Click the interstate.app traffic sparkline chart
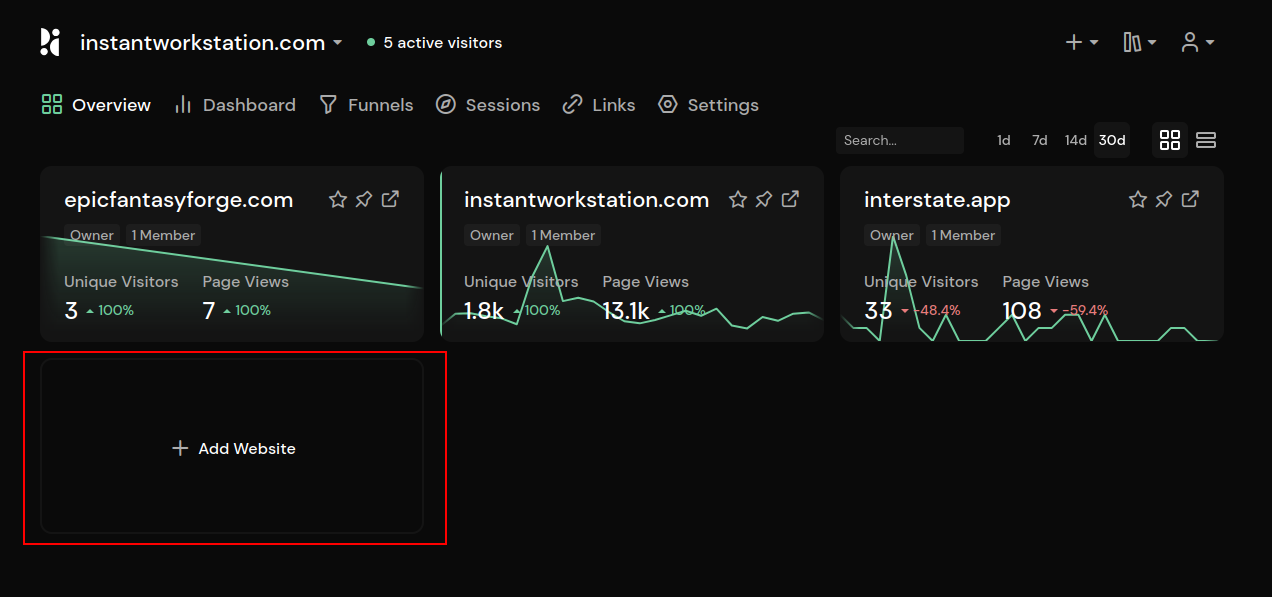 pos(1031,289)
